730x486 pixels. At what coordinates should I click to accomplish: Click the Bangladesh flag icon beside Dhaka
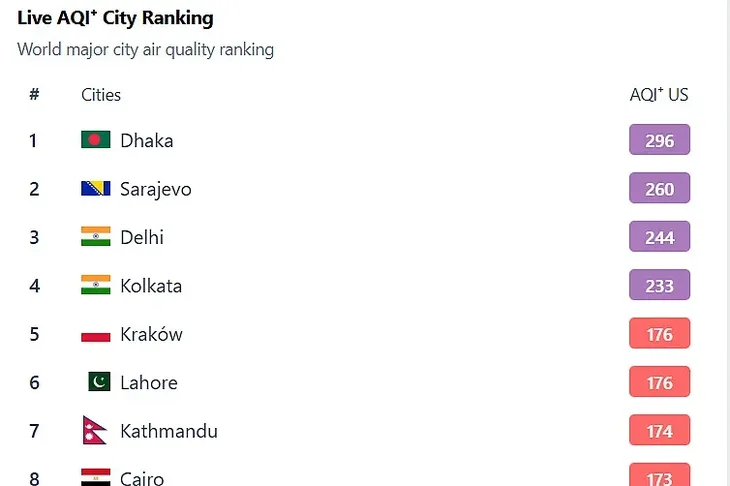click(95, 140)
